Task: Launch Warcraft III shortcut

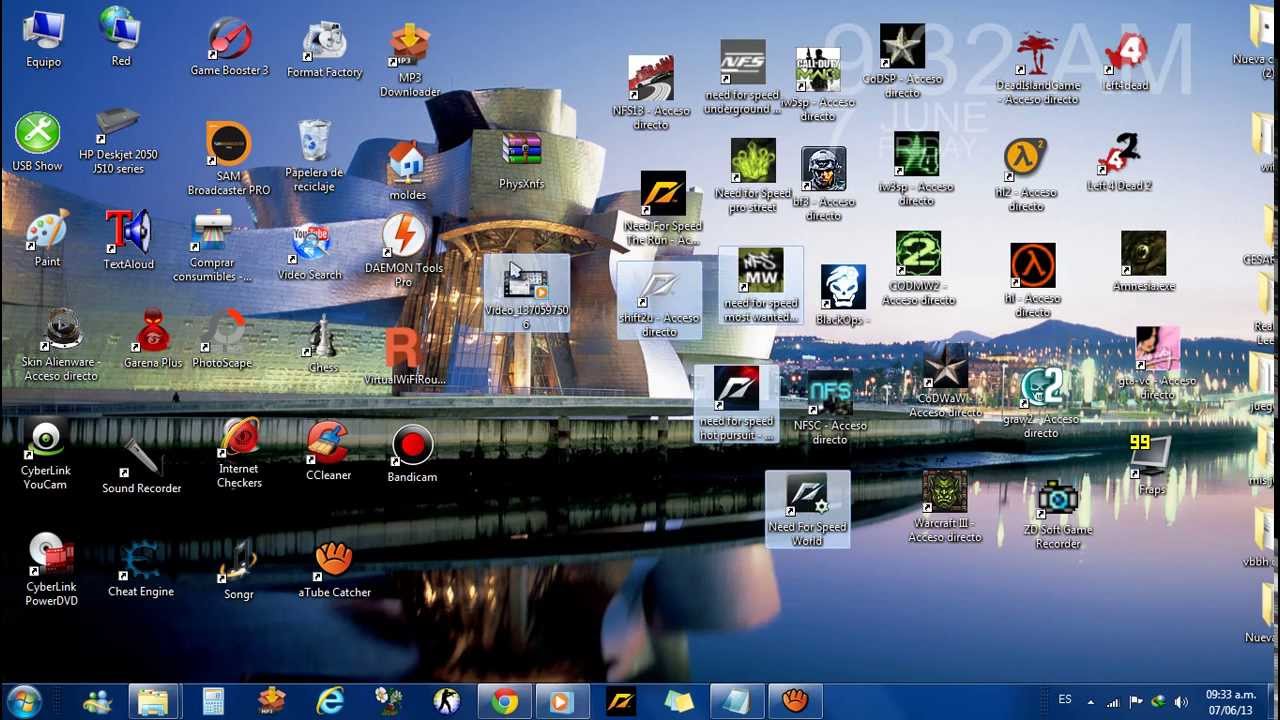Action: 944,506
